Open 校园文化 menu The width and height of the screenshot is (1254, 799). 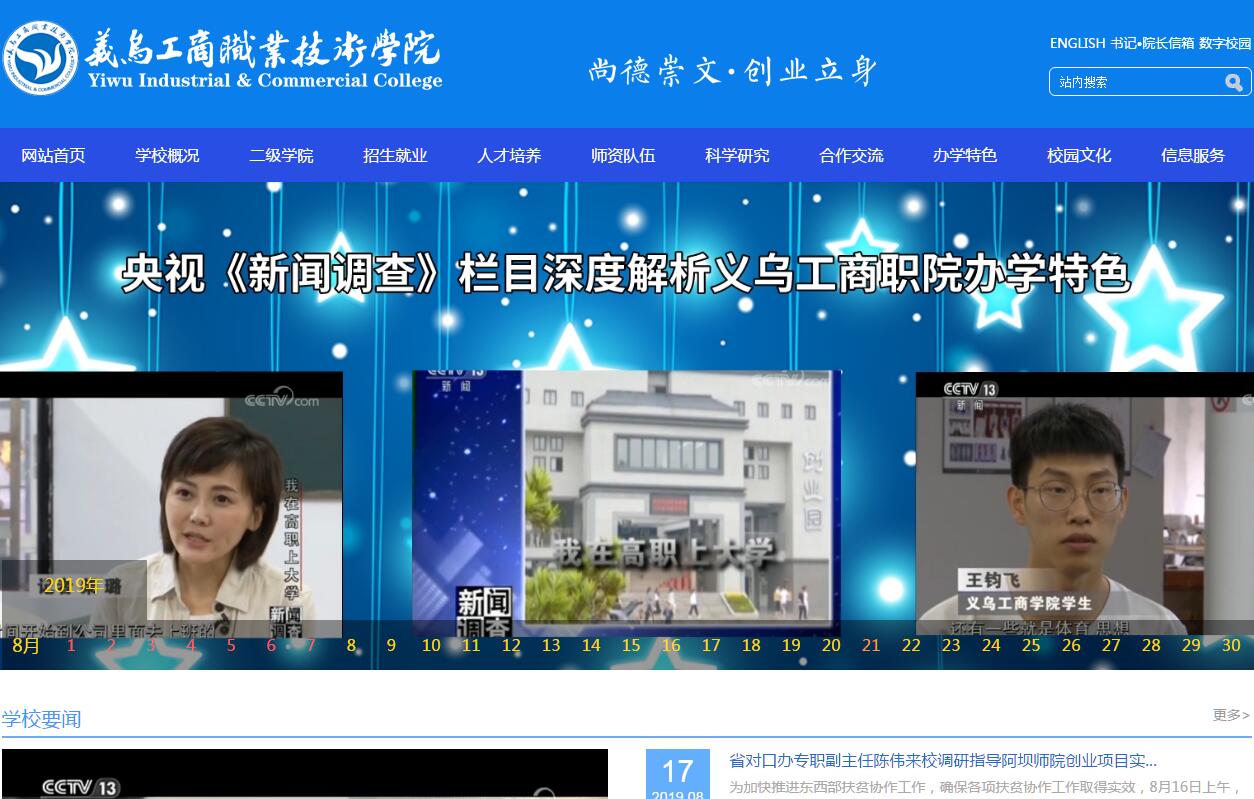1079,155
